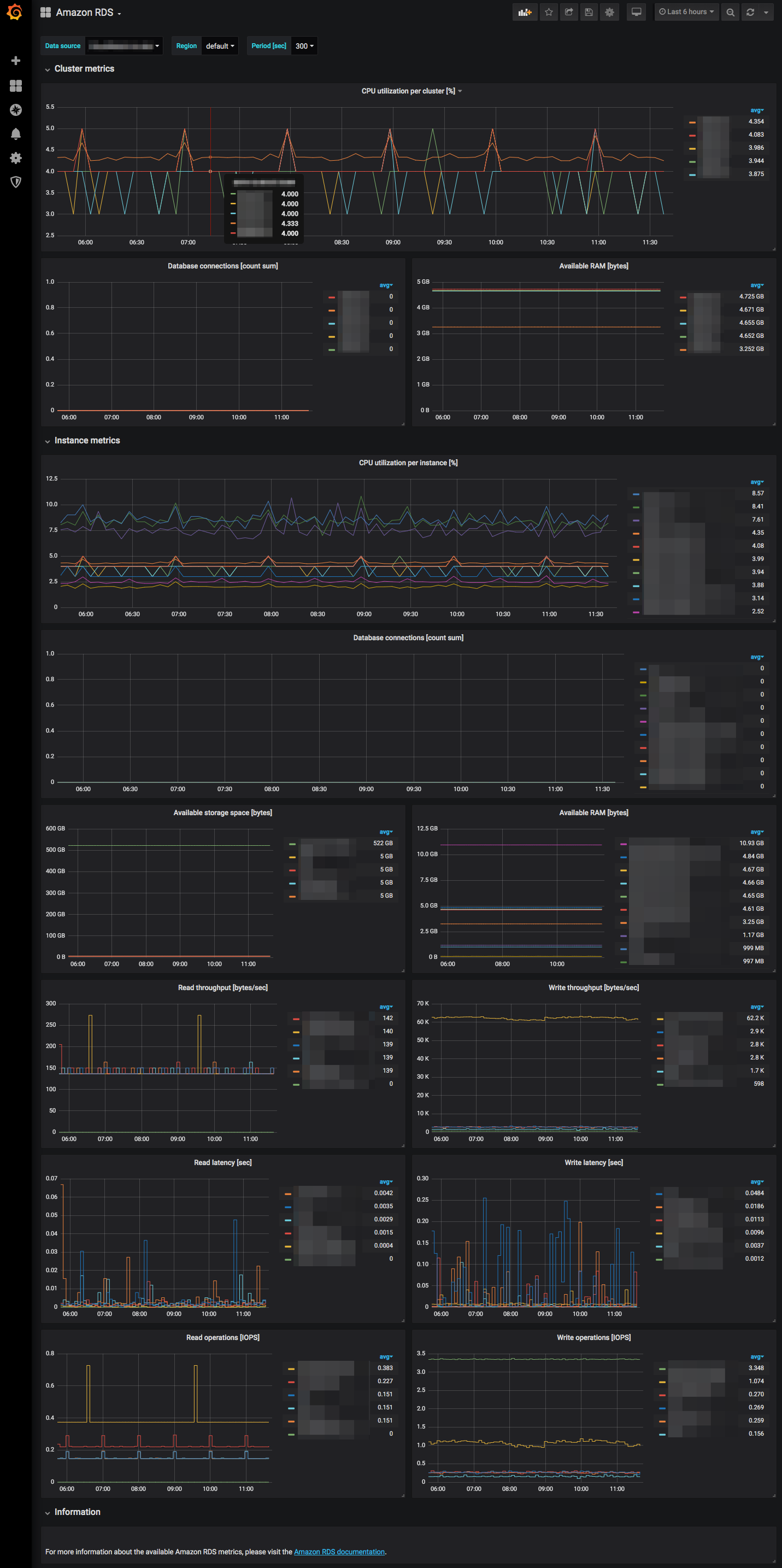Open the Last 6 hours time picker

tap(686, 12)
